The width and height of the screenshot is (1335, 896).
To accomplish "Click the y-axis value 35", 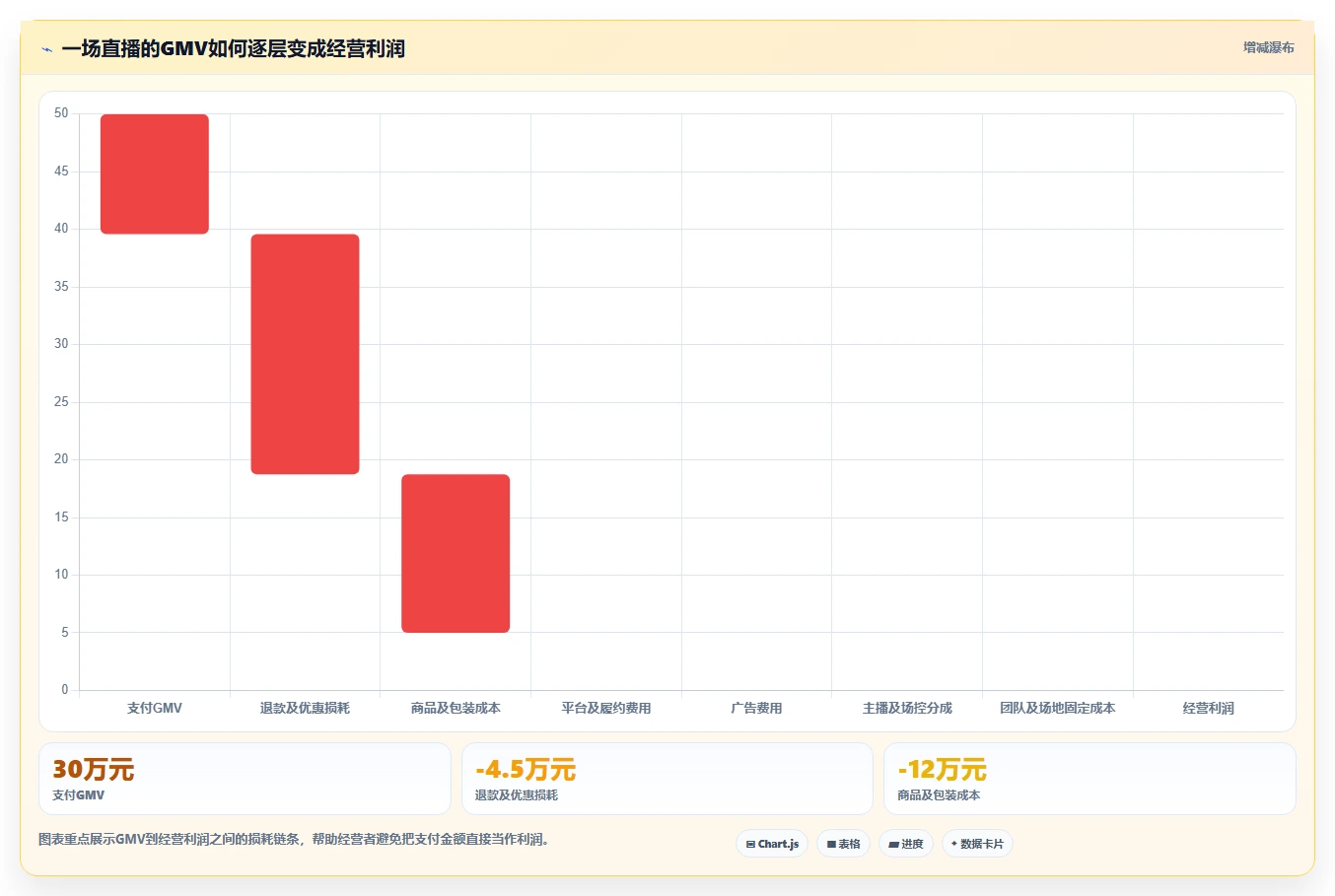I will coord(61,287).
